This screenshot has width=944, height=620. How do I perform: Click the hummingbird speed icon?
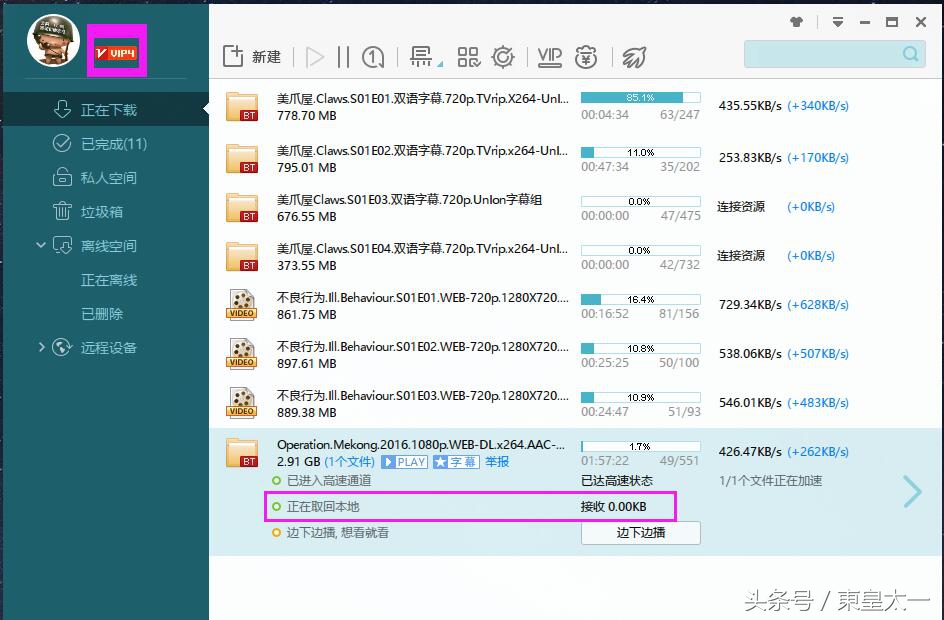point(633,57)
